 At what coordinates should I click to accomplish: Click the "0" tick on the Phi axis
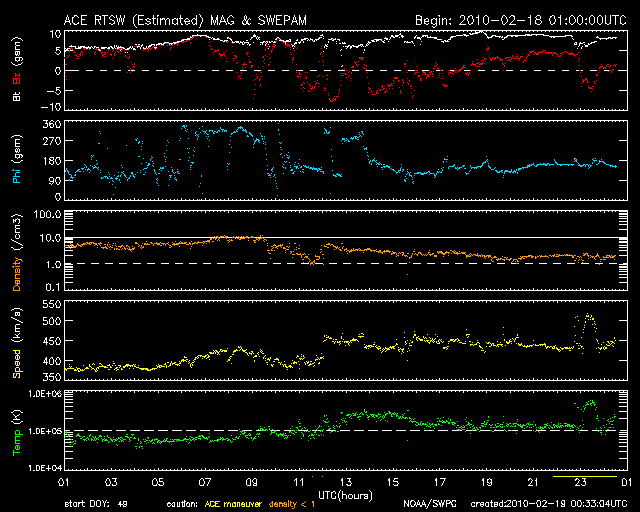58,197
